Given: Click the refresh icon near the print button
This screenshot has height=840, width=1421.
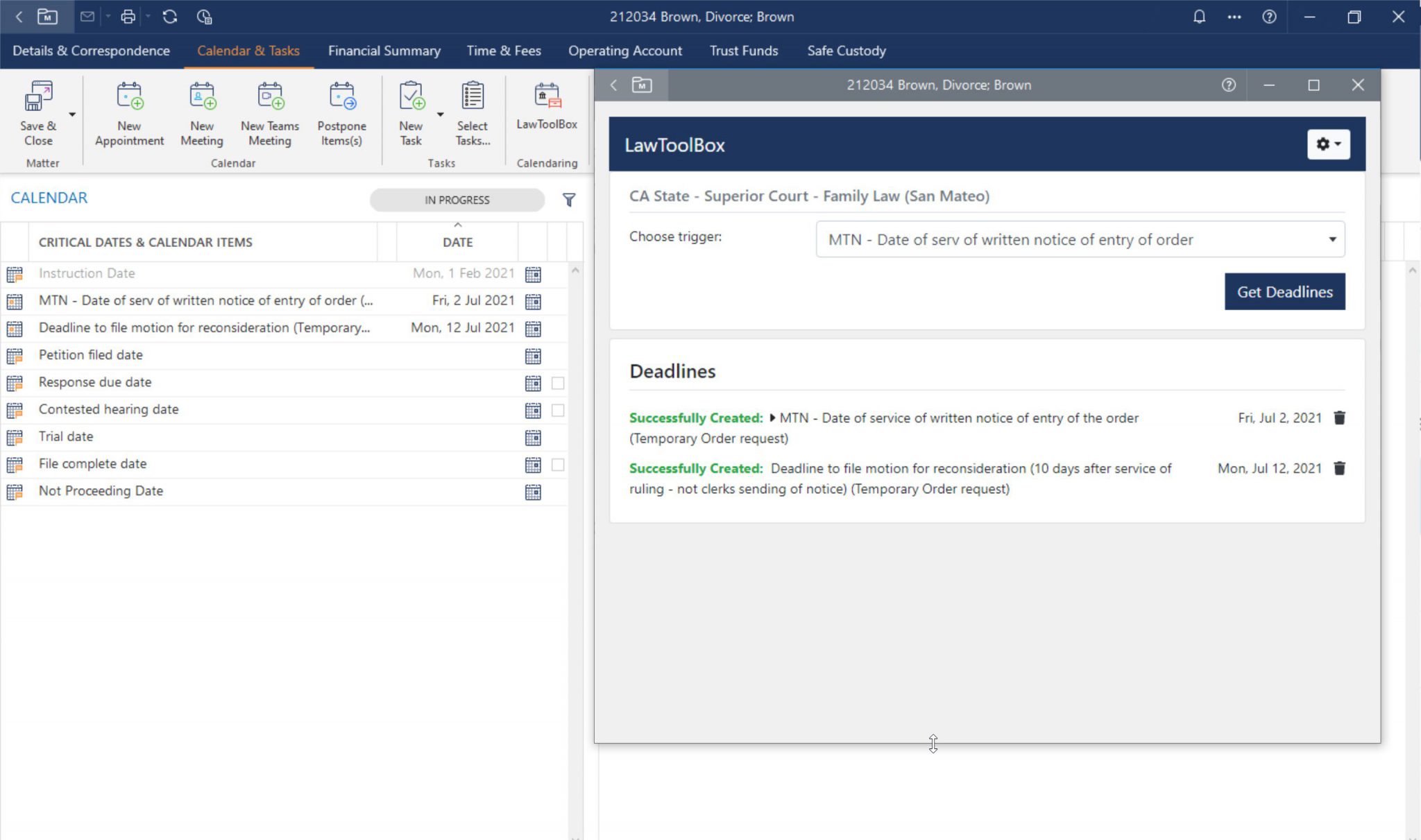Looking at the screenshot, I should pos(171,16).
